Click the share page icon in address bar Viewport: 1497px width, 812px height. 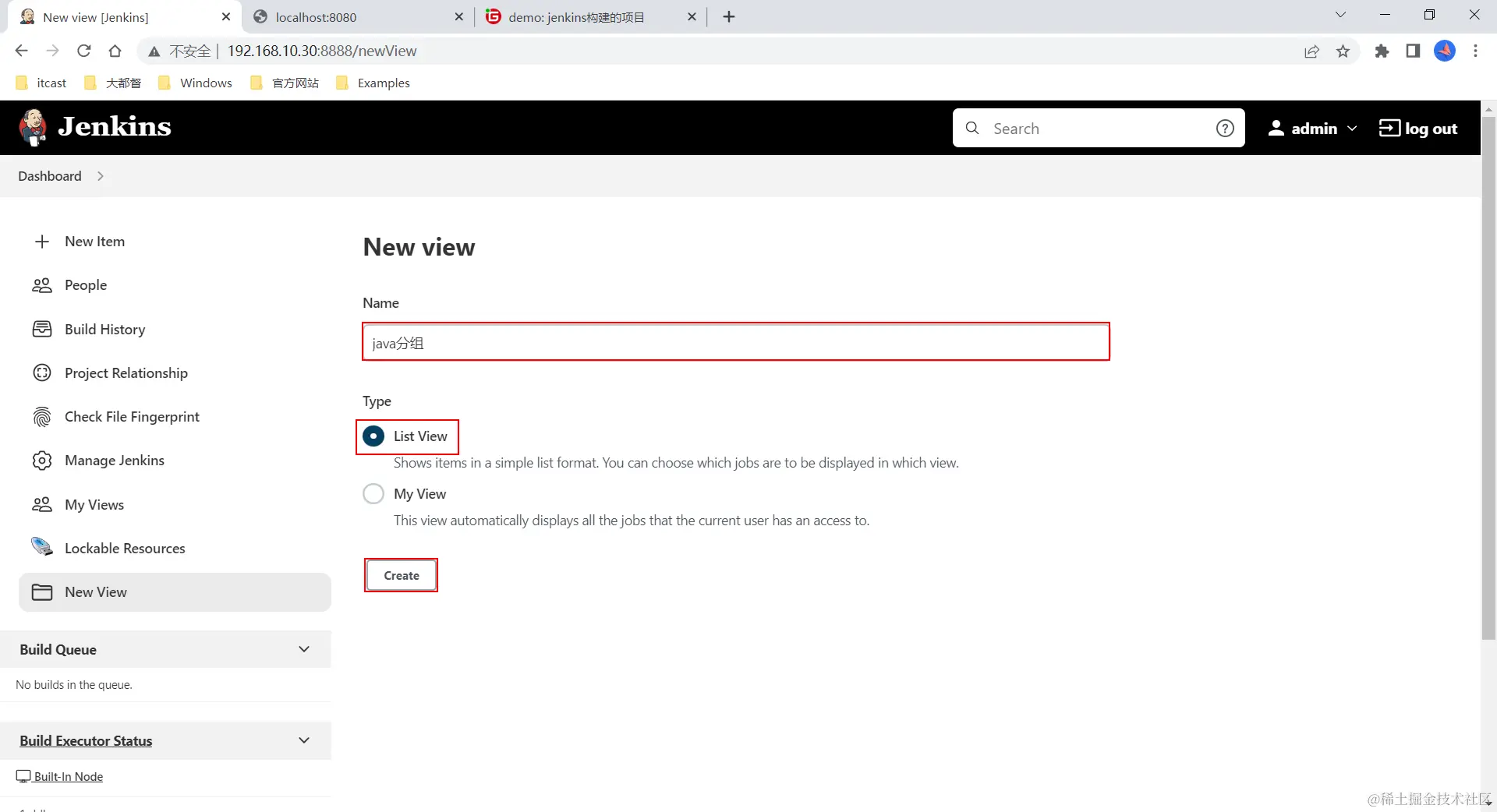pos(1311,51)
